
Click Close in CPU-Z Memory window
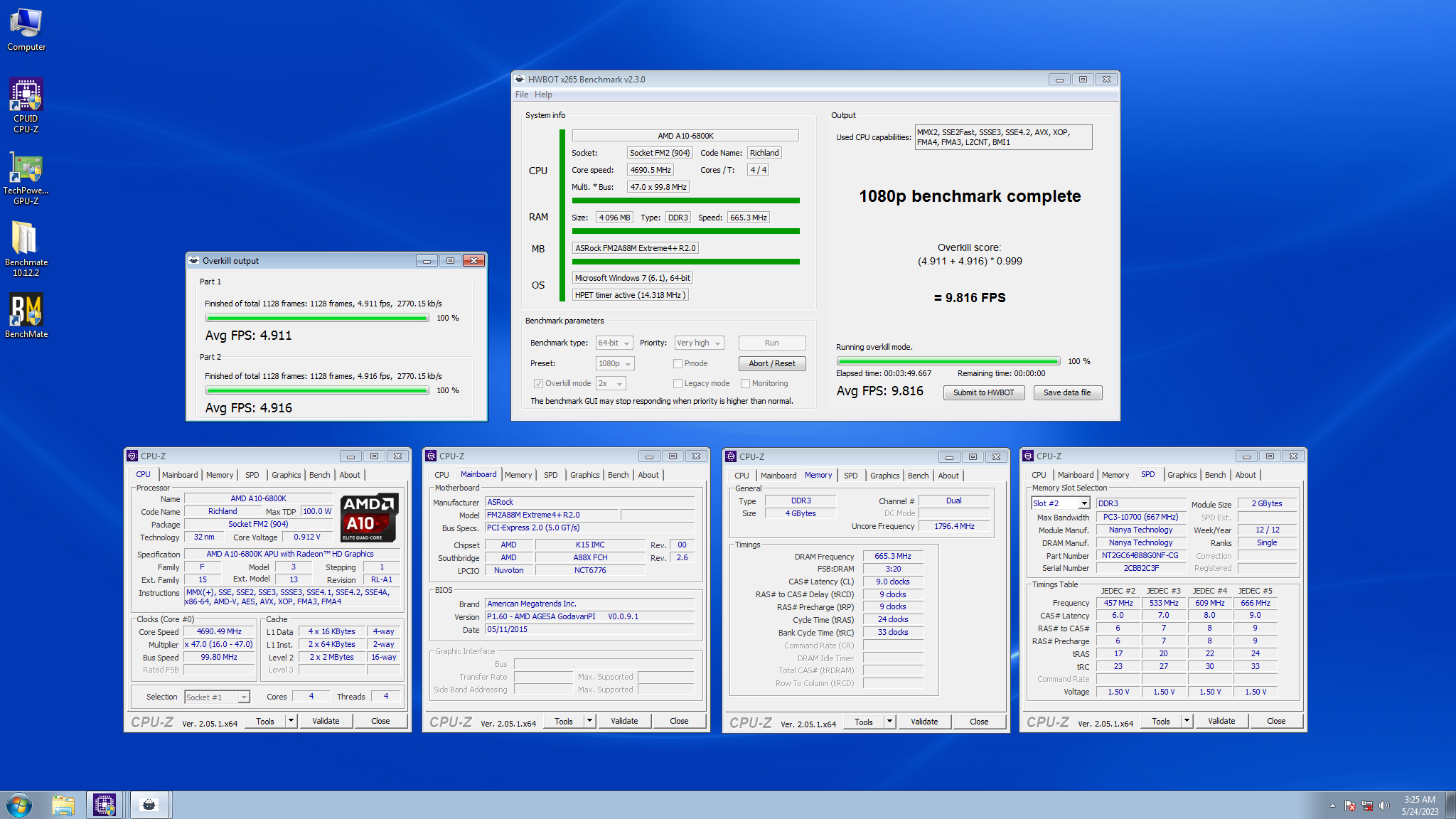point(979,722)
